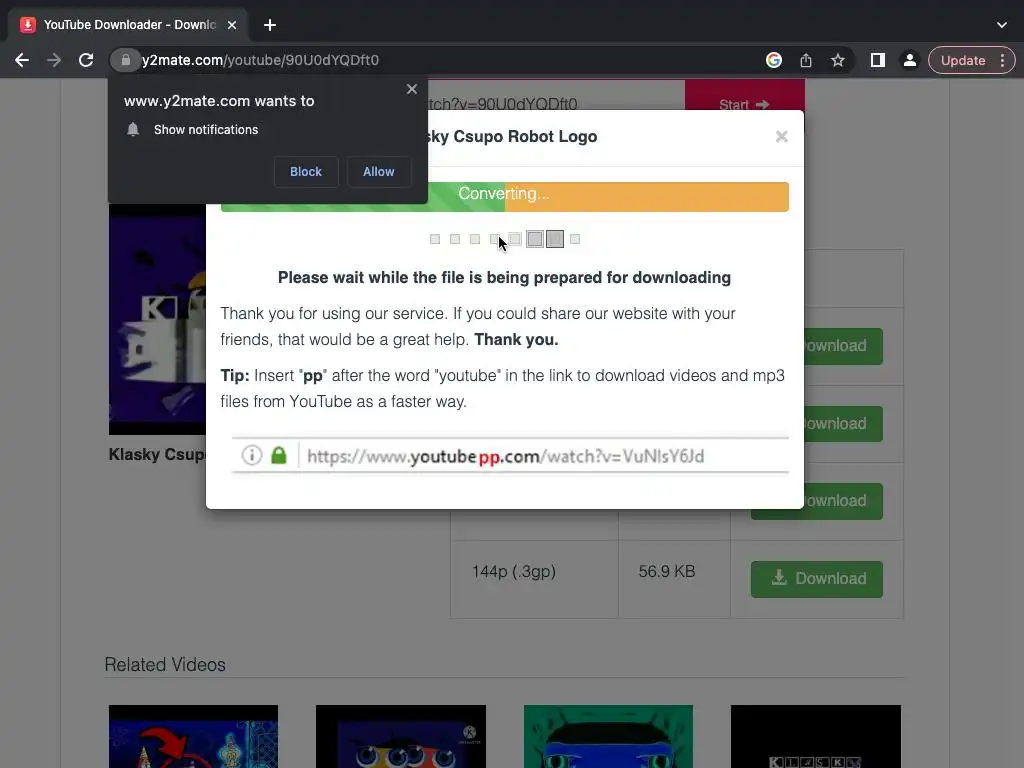The width and height of the screenshot is (1024, 768).
Task: Click the Google account icon in address bar
Action: pyautogui.click(x=774, y=60)
